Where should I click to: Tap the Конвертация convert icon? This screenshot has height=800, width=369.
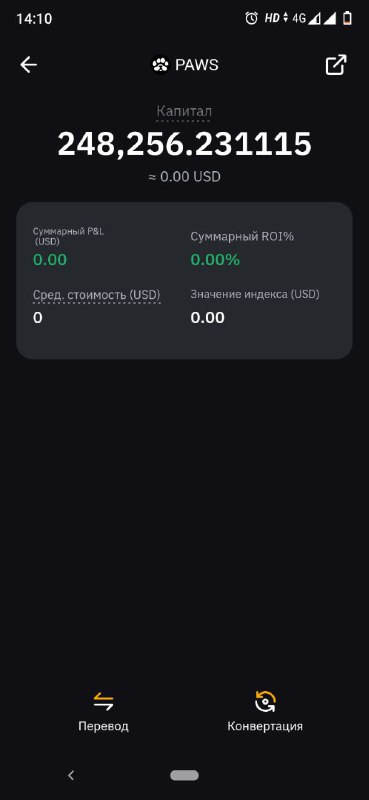[x=265, y=702]
